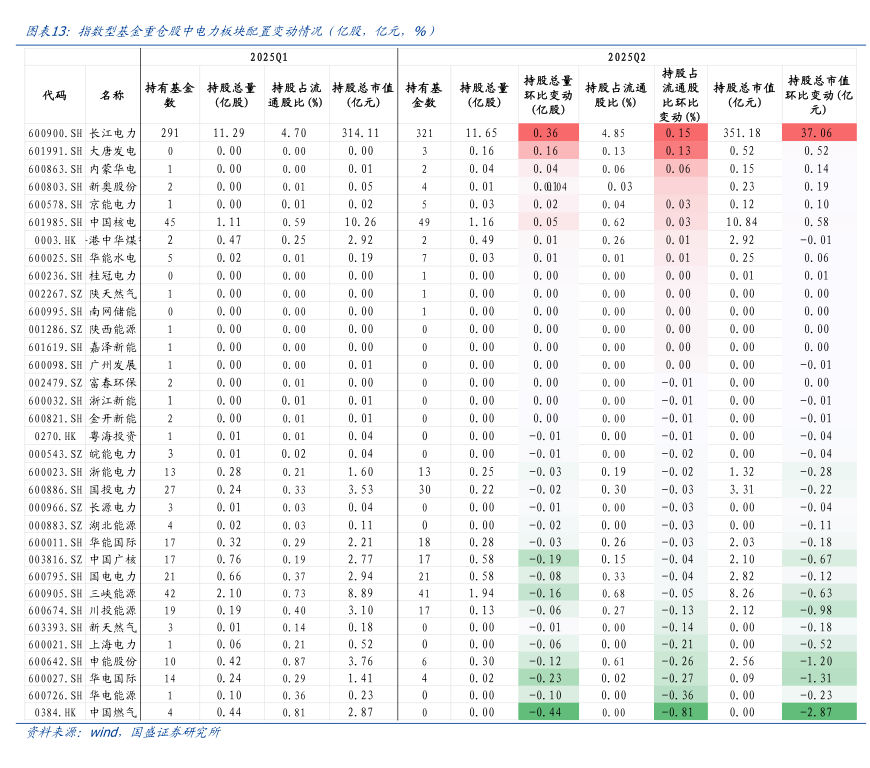Click the name cell "广州发展"
Image resolution: width=870 pixels, height=768 pixels.
[113, 365]
